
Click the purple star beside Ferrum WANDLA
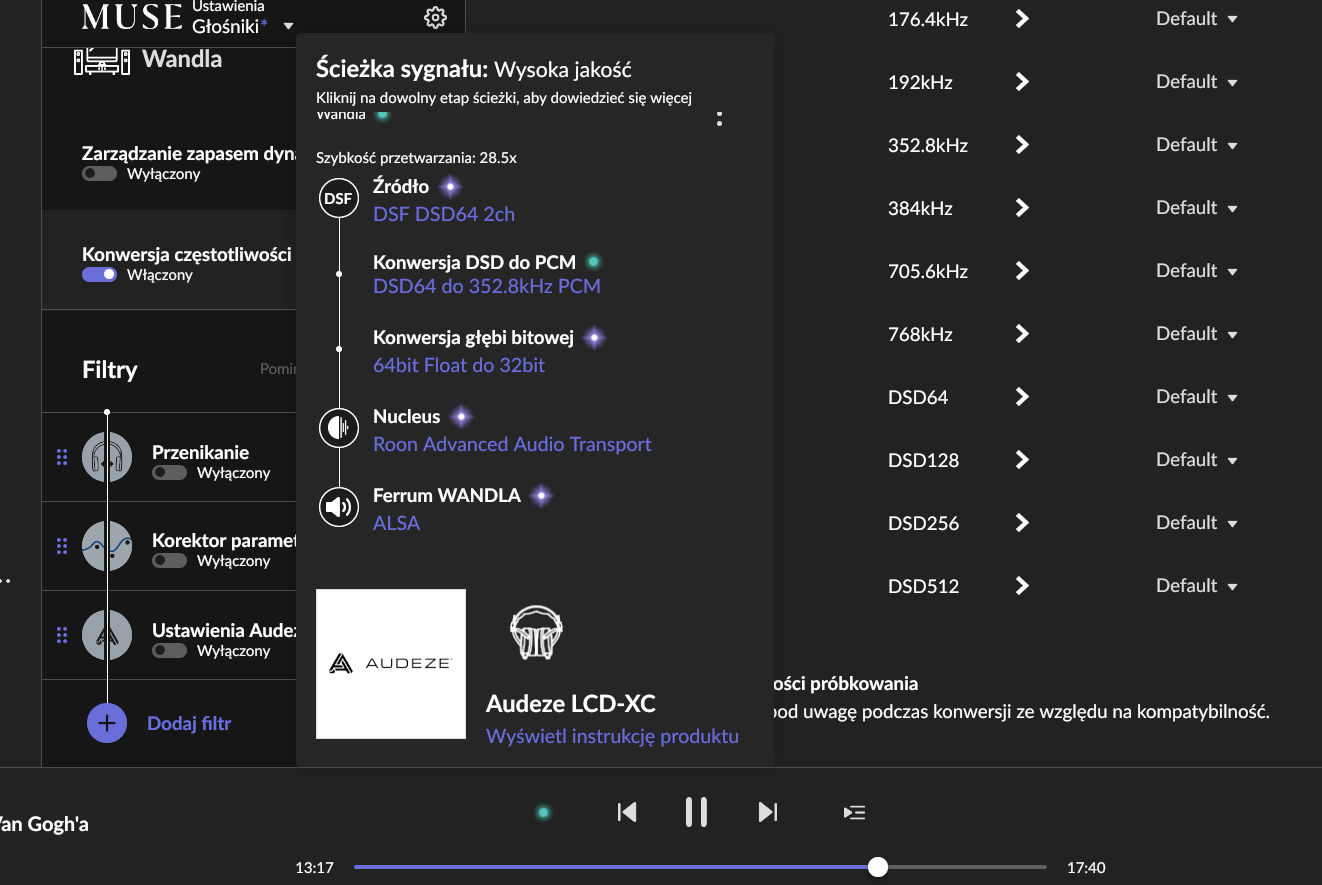click(x=541, y=495)
